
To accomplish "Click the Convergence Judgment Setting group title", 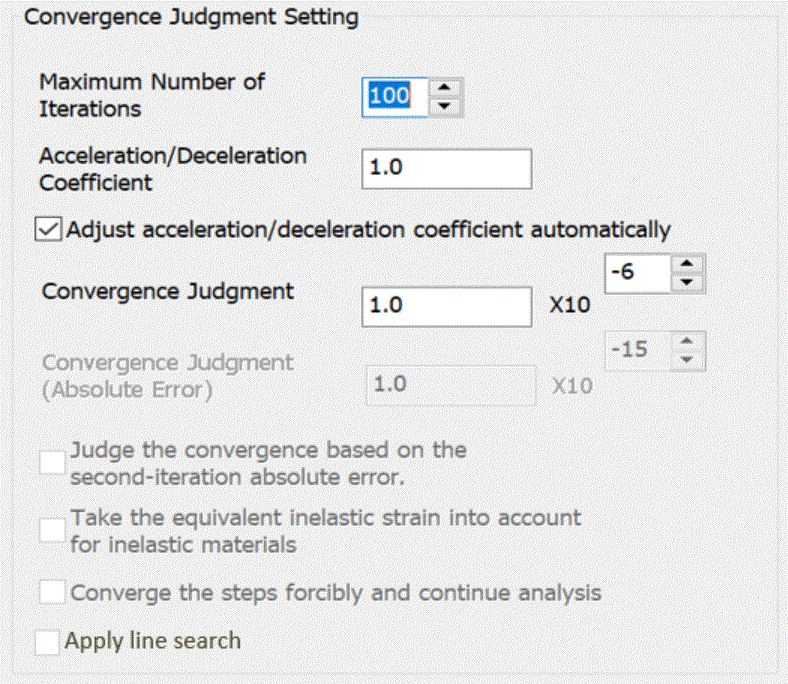I will click(x=190, y=17).
